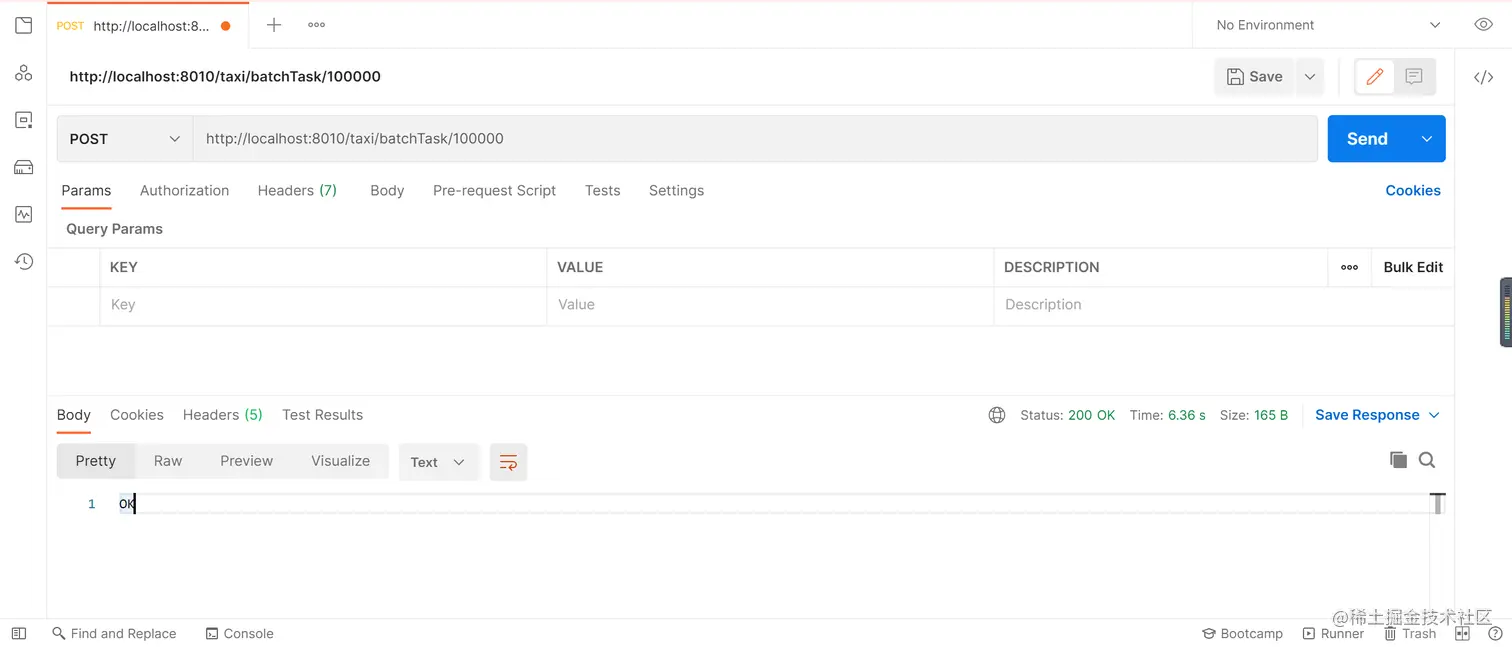Expand the Send button options arrow
The image size is (1512, 647).
(1427, 139)
